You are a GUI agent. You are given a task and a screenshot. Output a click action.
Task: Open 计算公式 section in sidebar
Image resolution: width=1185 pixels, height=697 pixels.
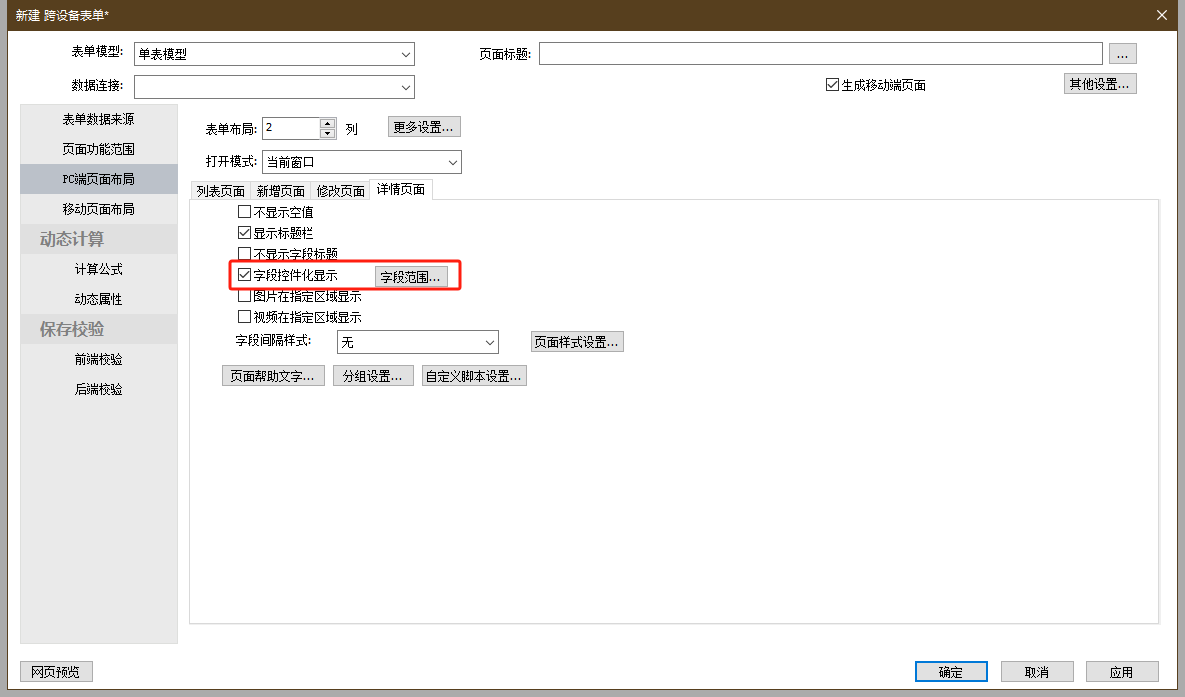[98, 269]
